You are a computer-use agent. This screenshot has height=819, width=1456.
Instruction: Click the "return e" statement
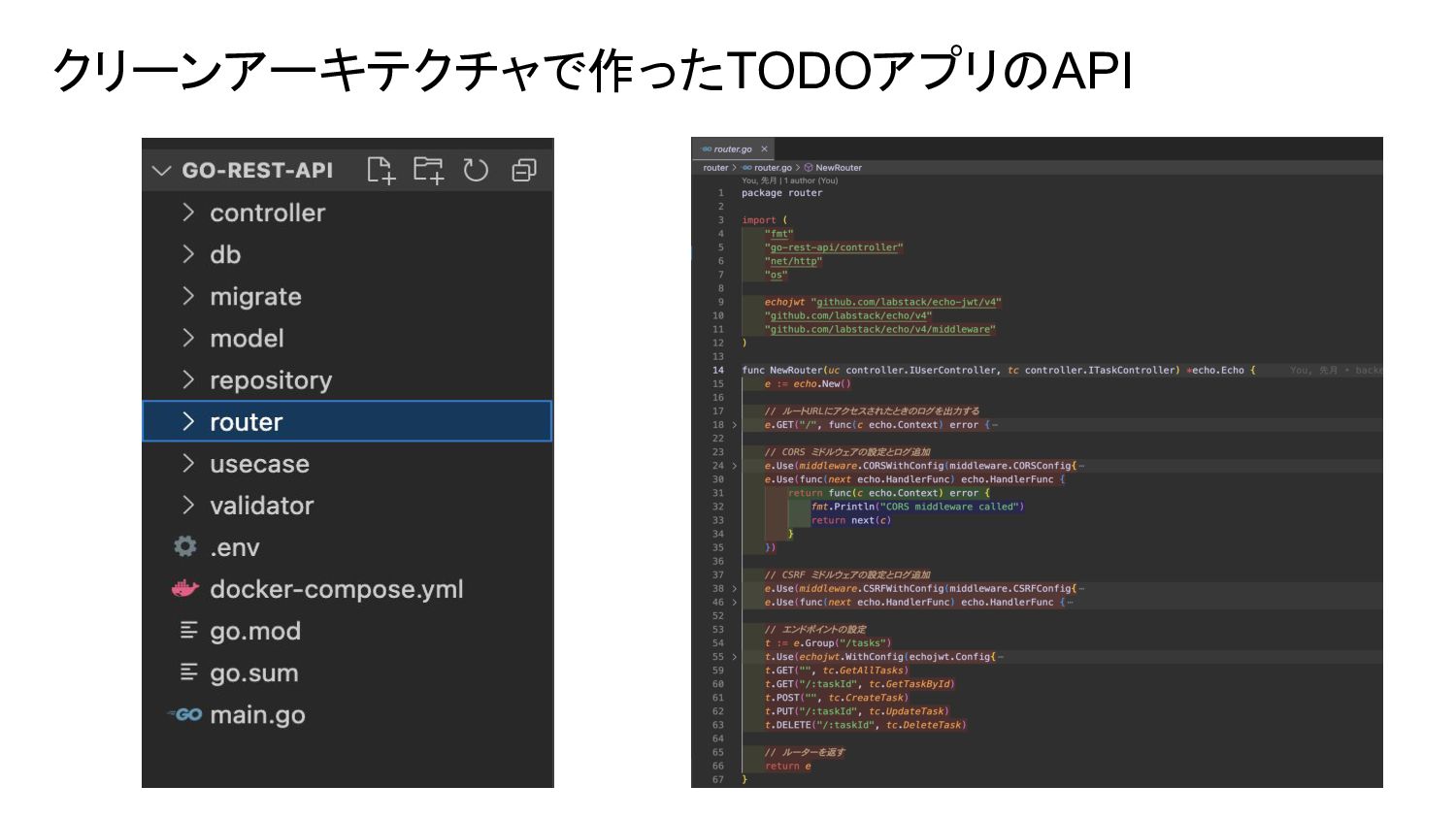(787, 766)
